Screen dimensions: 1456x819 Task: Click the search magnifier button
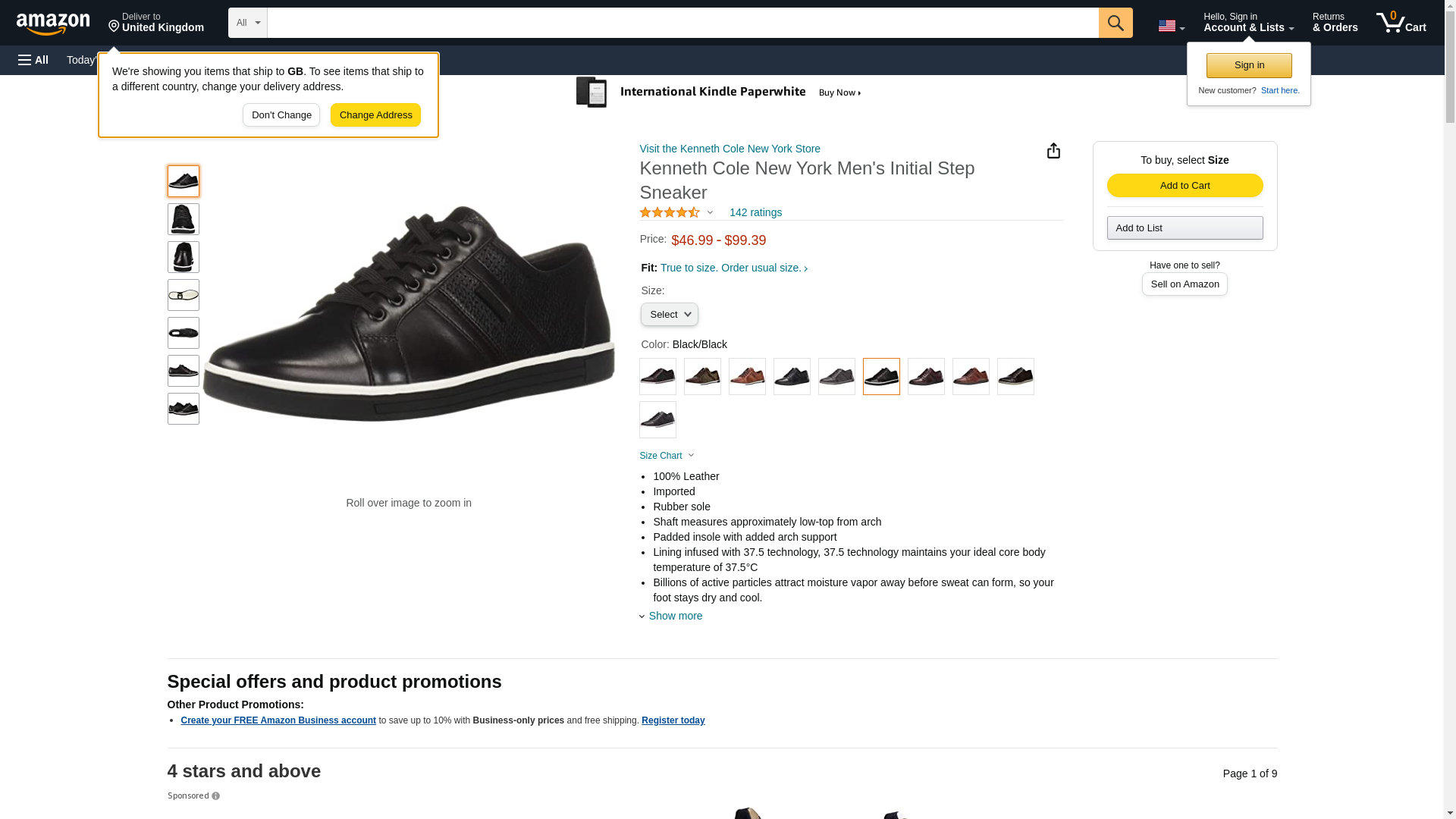point(1115,23)
